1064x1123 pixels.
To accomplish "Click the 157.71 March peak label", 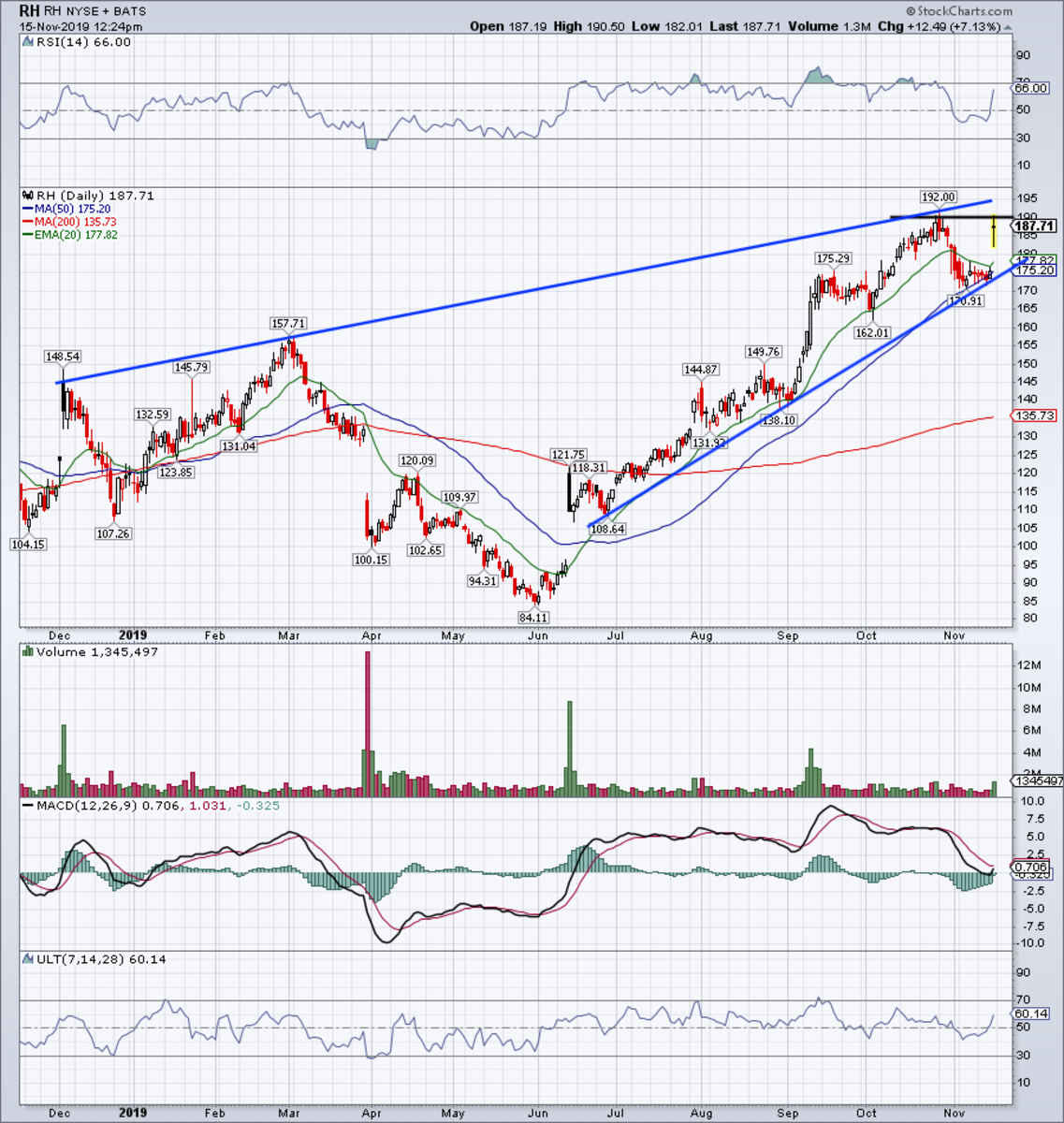I will pyautogui.click(x=289, y=323).
